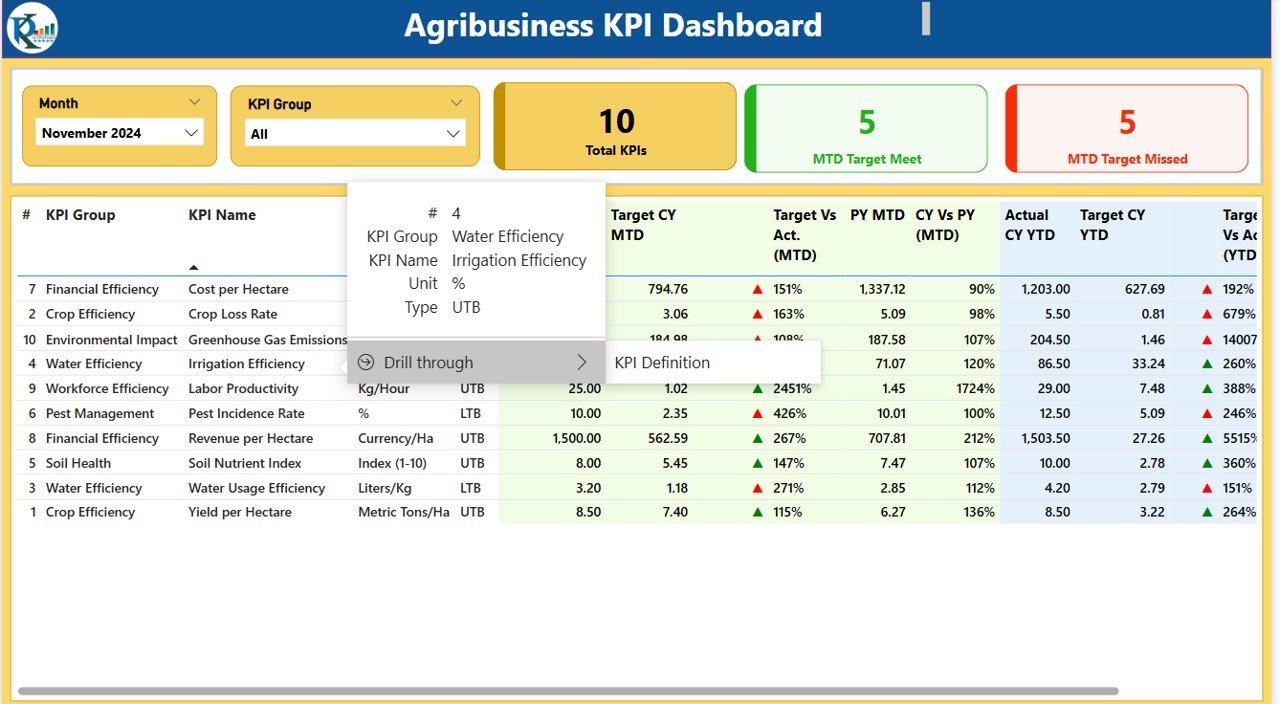Viewport: 1280px width, 704px height.
Task: Select the Revenue per Hectare KPI name
Action: [250, 439]
